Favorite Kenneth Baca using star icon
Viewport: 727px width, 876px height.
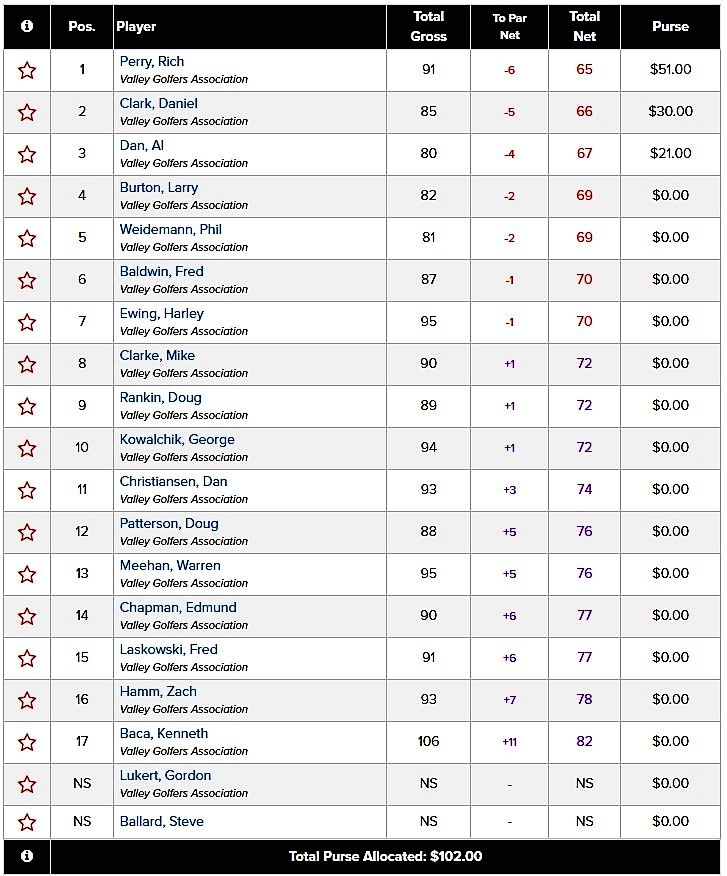tap(27, 742)
